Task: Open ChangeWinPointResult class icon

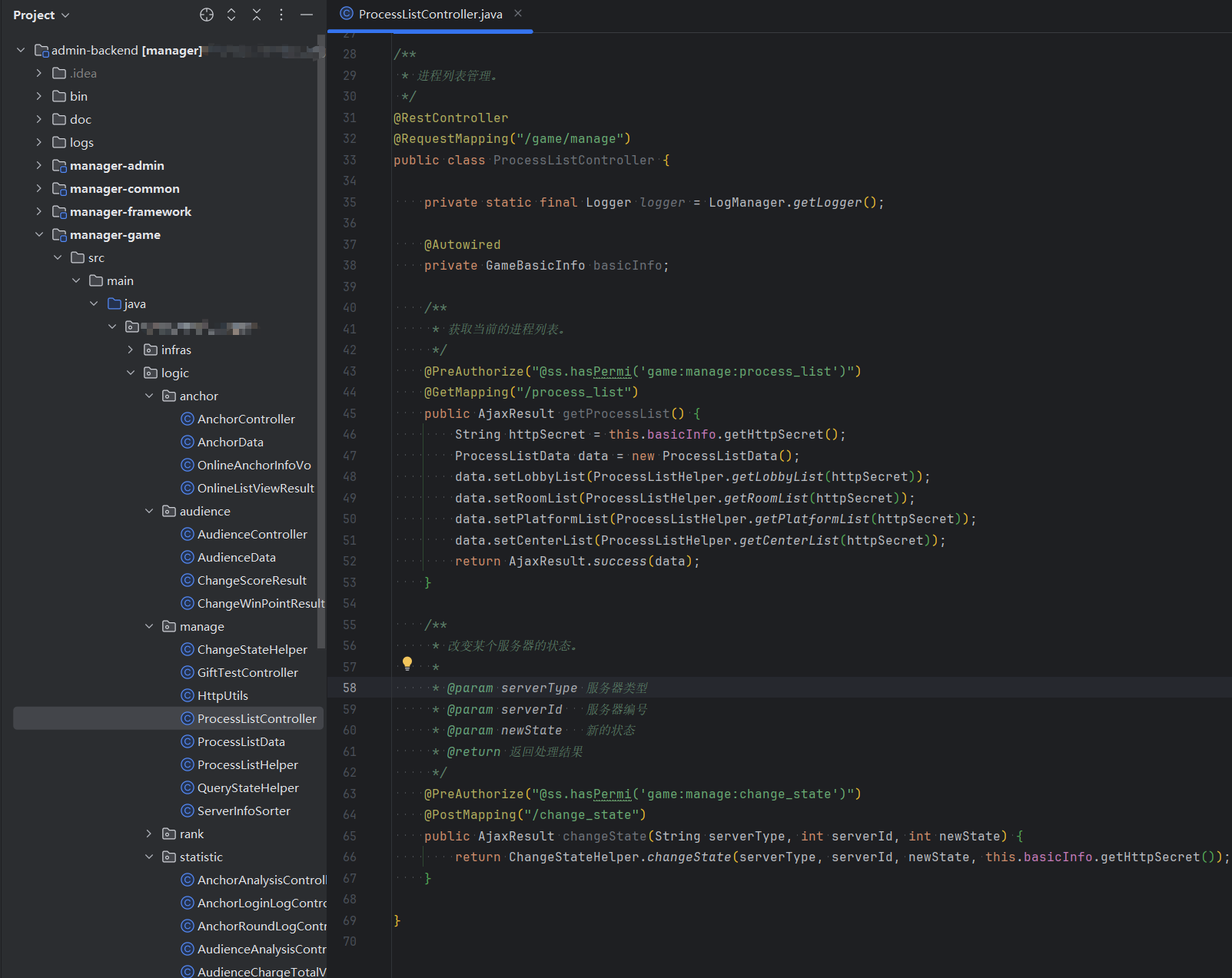Action: coord(188,603)
